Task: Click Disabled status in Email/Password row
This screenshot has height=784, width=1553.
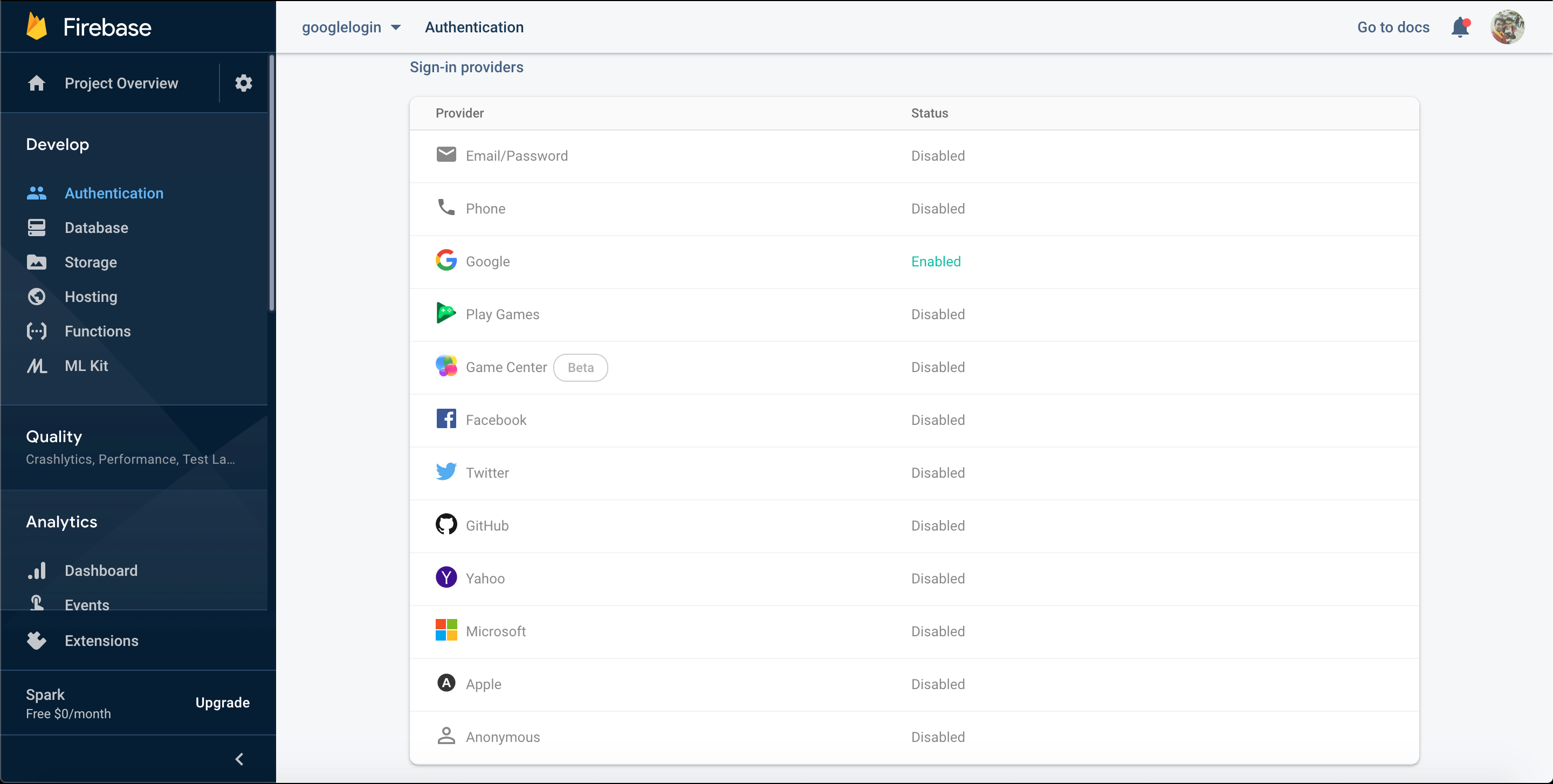Action: tap(938, 155)
